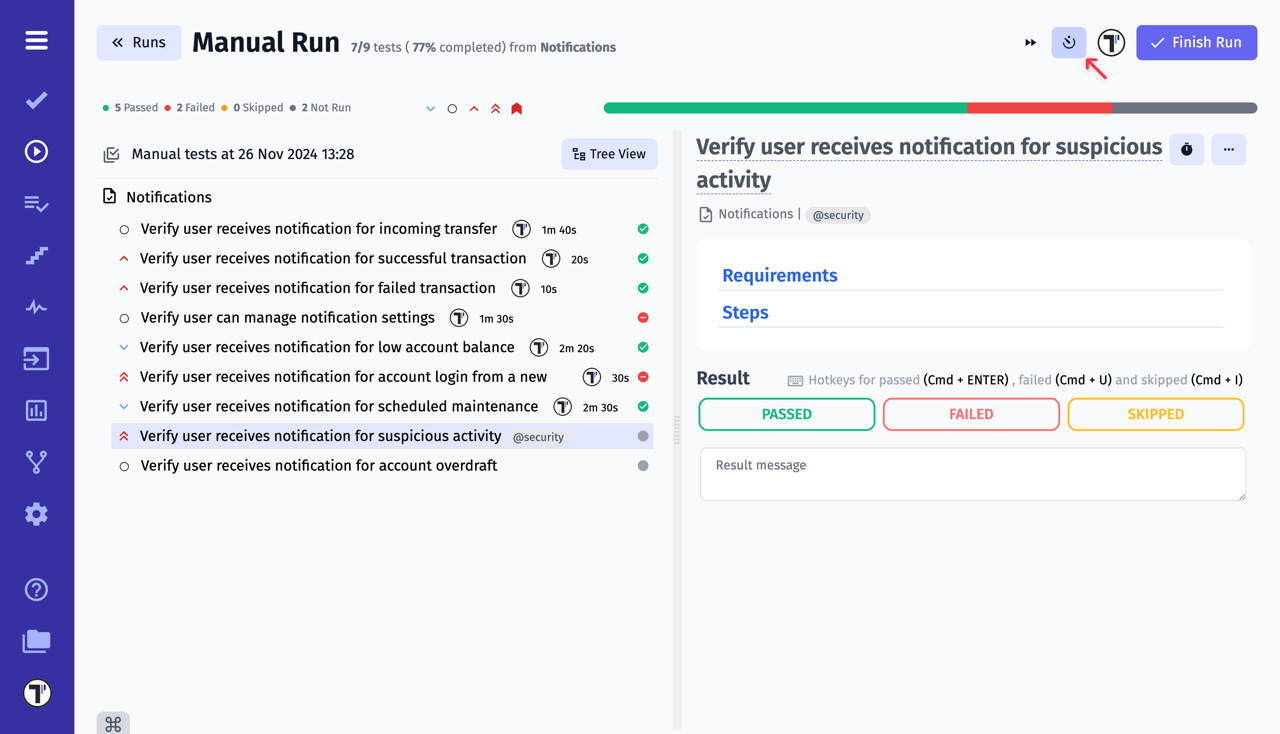Viewport: 1280px width, 734px height.
Task: Click the Finish Run button
Action: (1196, 43)
